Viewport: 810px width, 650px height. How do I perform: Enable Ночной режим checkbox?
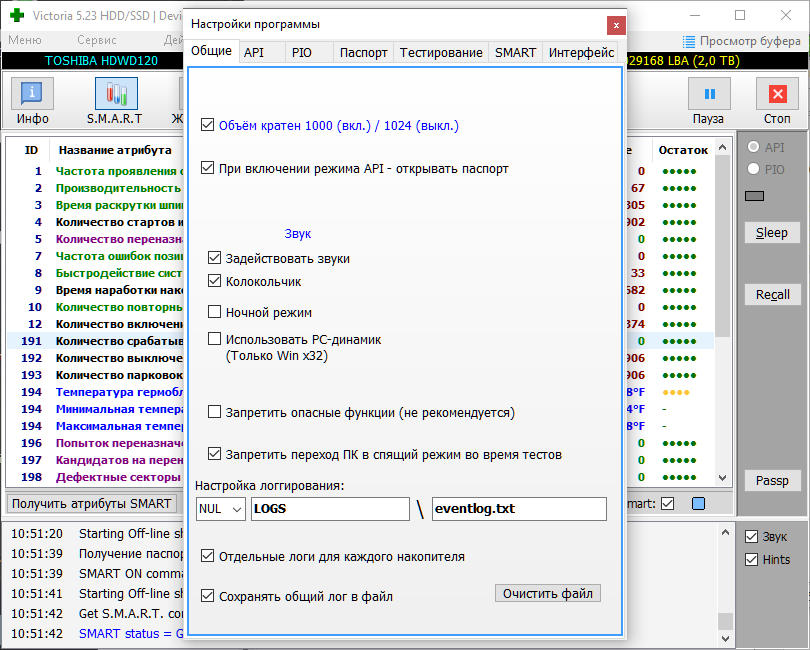coord(214,312)
